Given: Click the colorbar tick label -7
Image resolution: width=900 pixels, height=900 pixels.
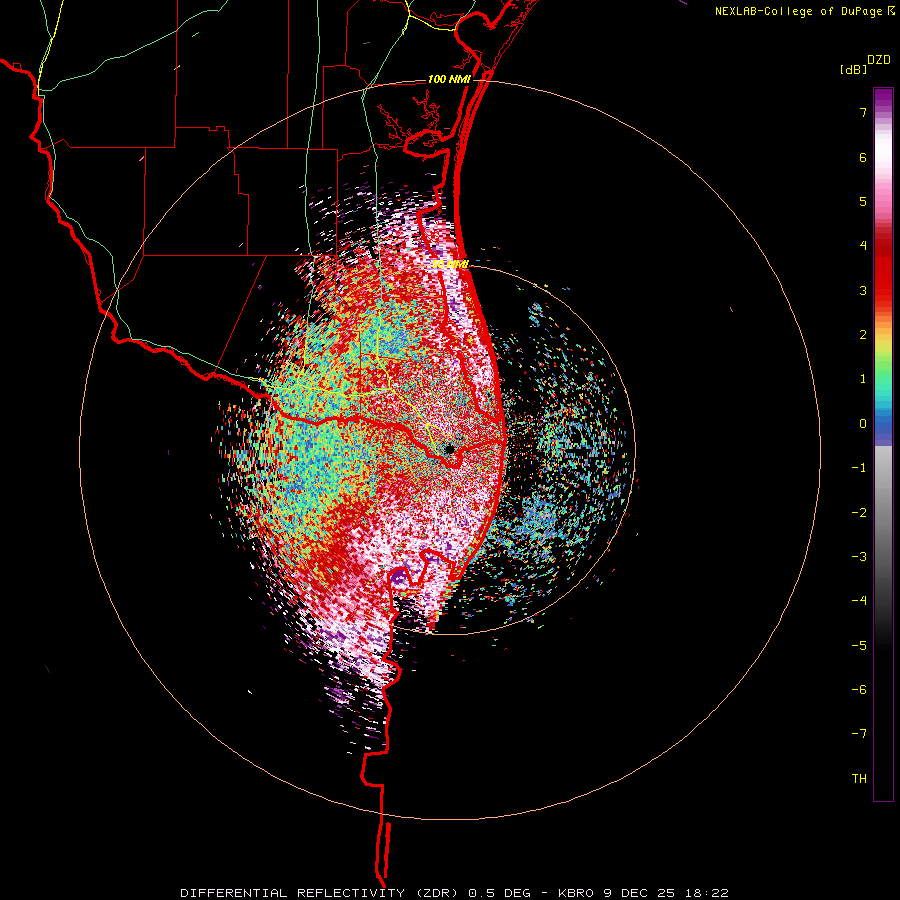Looking at the screenshot, I should (x=859, y=734).
